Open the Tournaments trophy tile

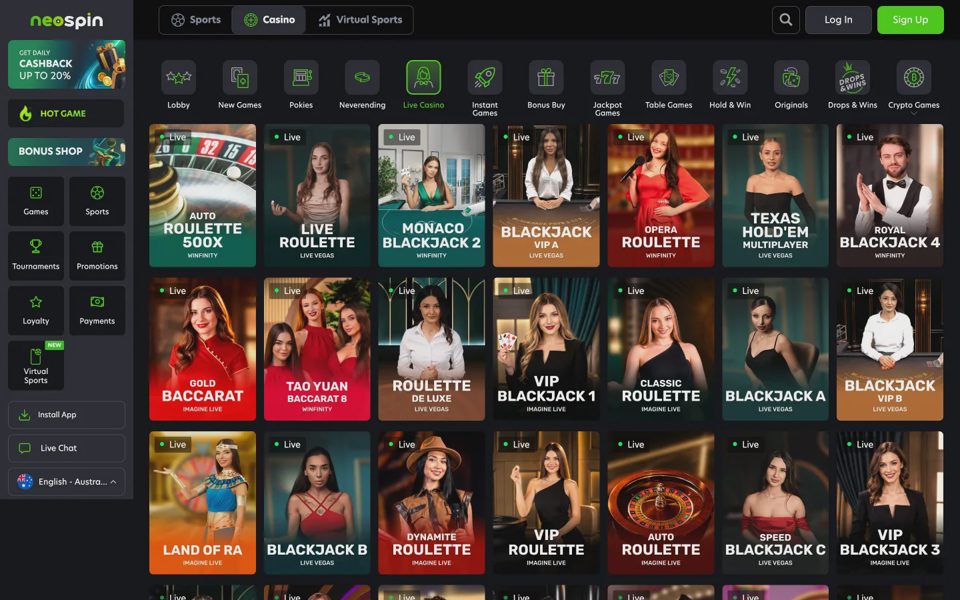coord(36,255)
